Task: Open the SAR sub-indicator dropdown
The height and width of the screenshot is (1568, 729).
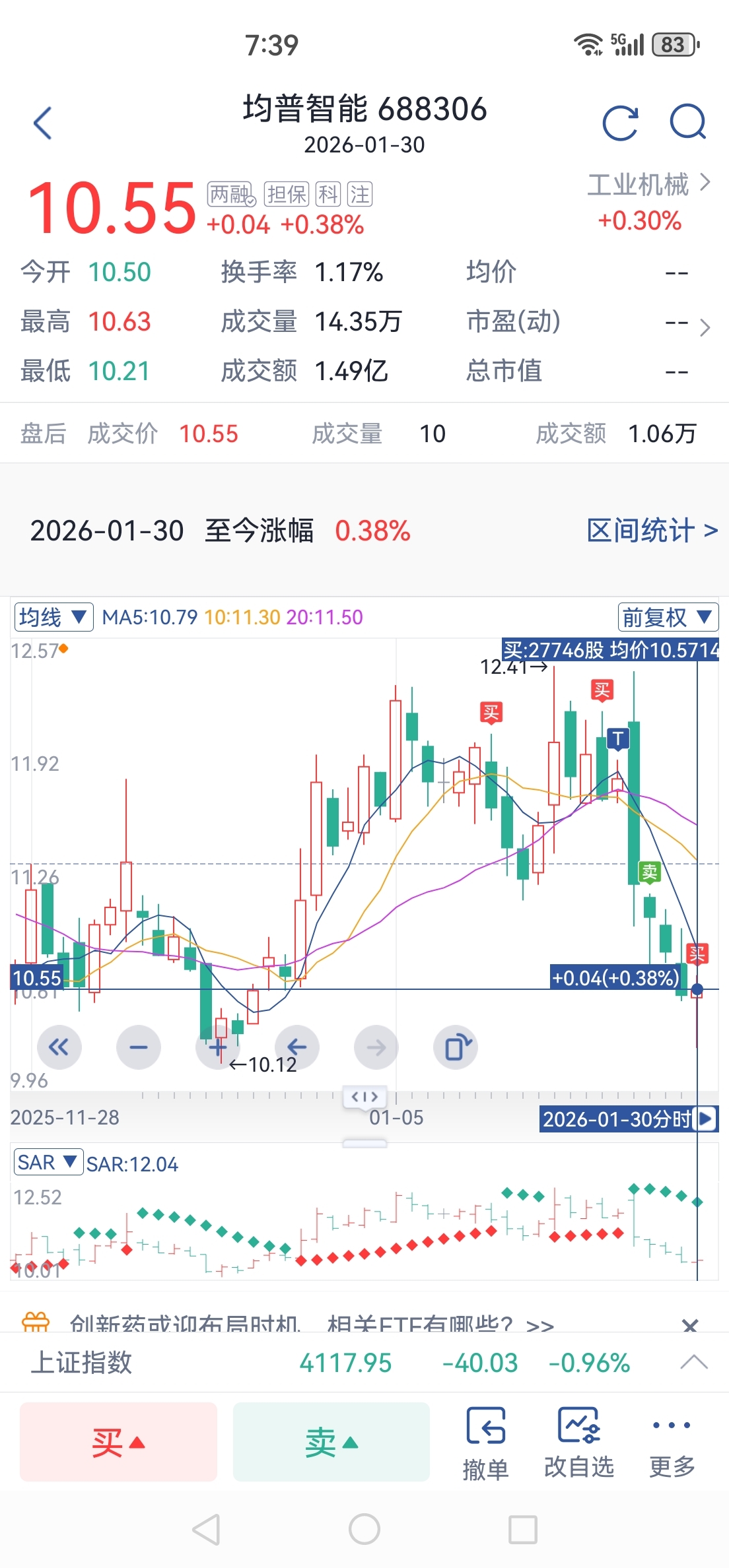Action: [48, 1162]
